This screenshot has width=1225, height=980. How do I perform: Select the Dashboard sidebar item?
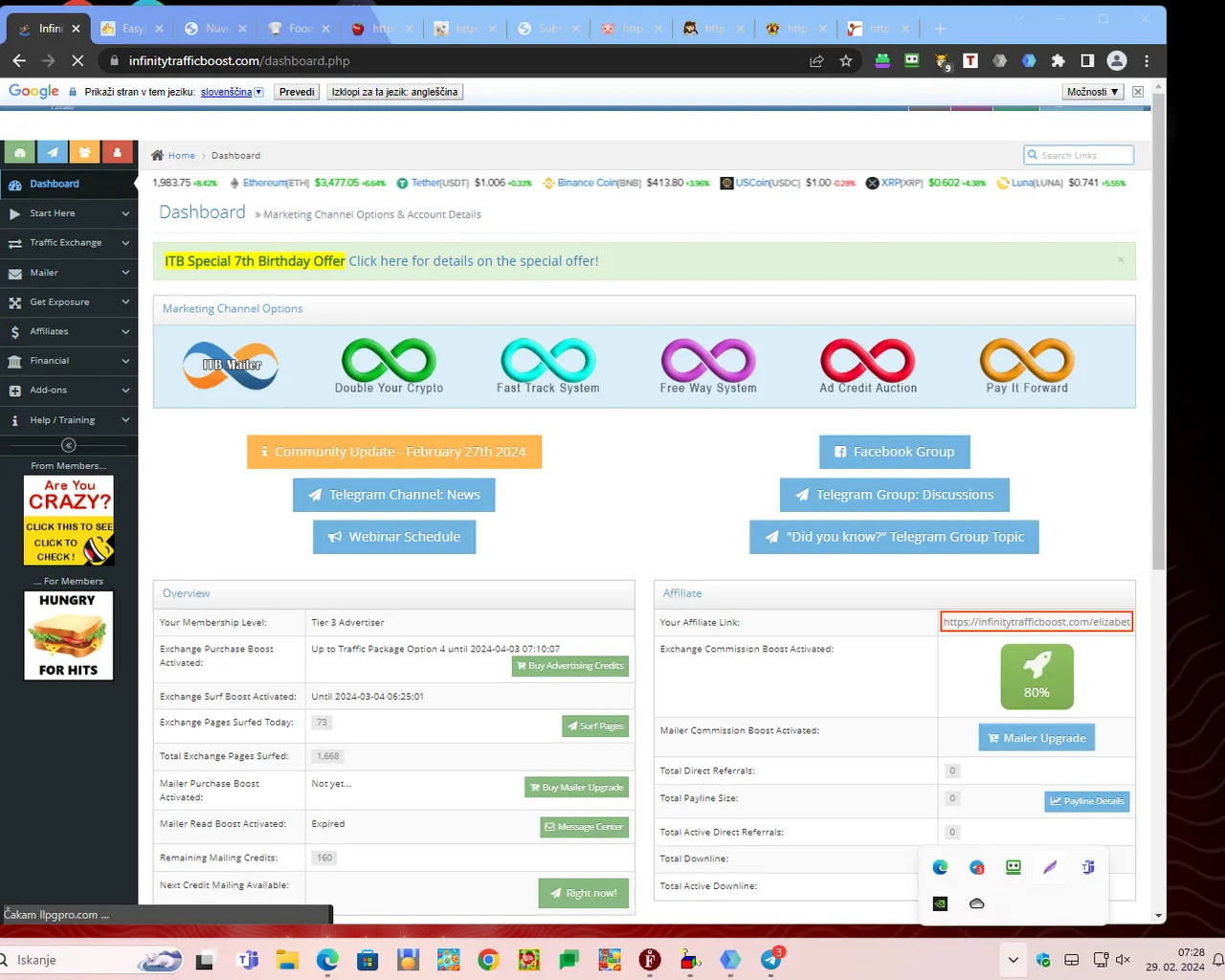click(x=69, y=184)
